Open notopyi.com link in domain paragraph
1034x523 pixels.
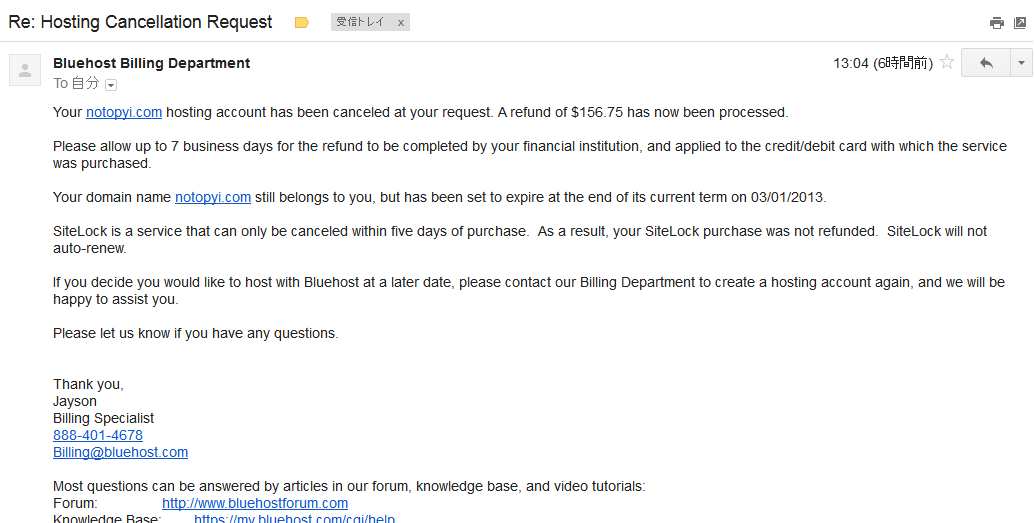click(212, 197)
